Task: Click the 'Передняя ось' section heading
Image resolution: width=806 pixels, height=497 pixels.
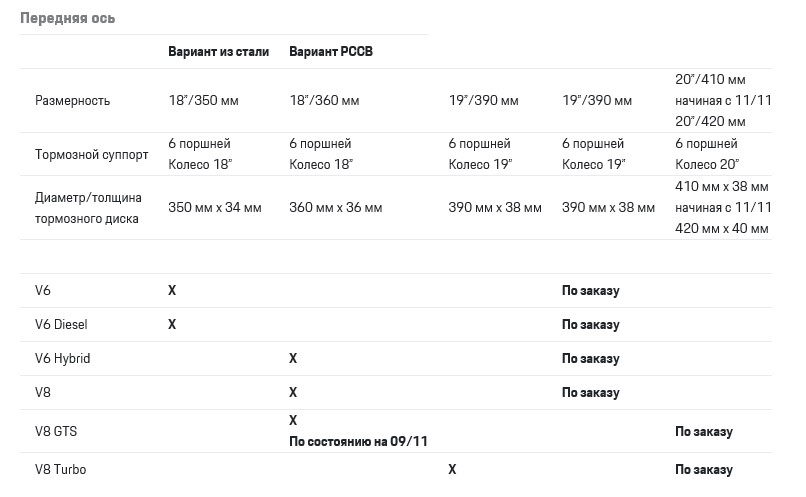Action: pos(67,18)
